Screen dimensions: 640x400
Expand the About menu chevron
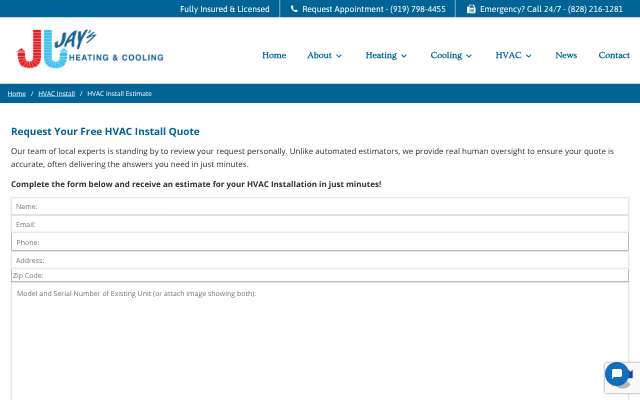[339, 56]
